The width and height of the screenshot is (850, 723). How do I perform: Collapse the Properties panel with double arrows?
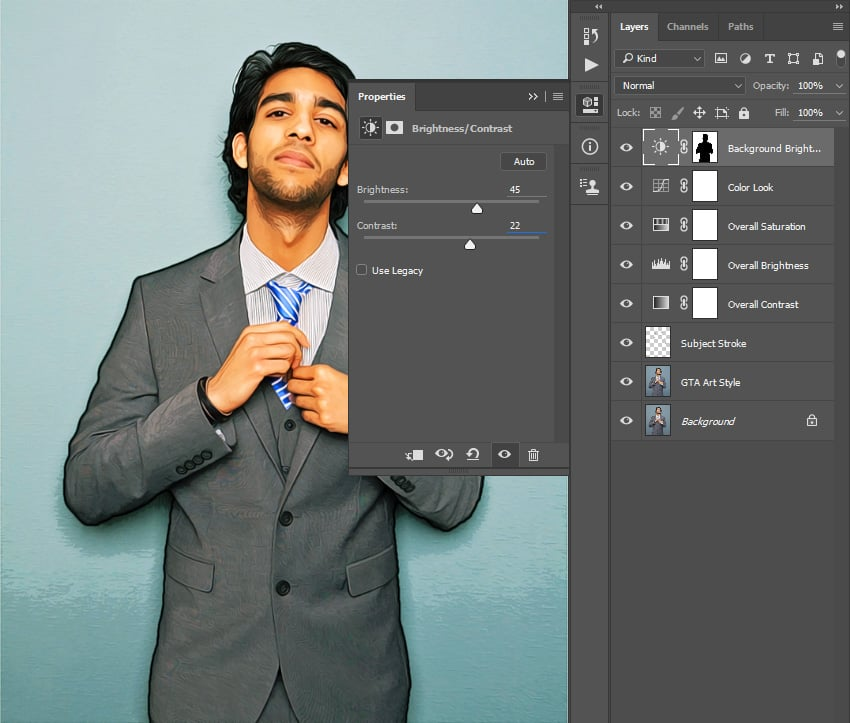pos(533,96)
